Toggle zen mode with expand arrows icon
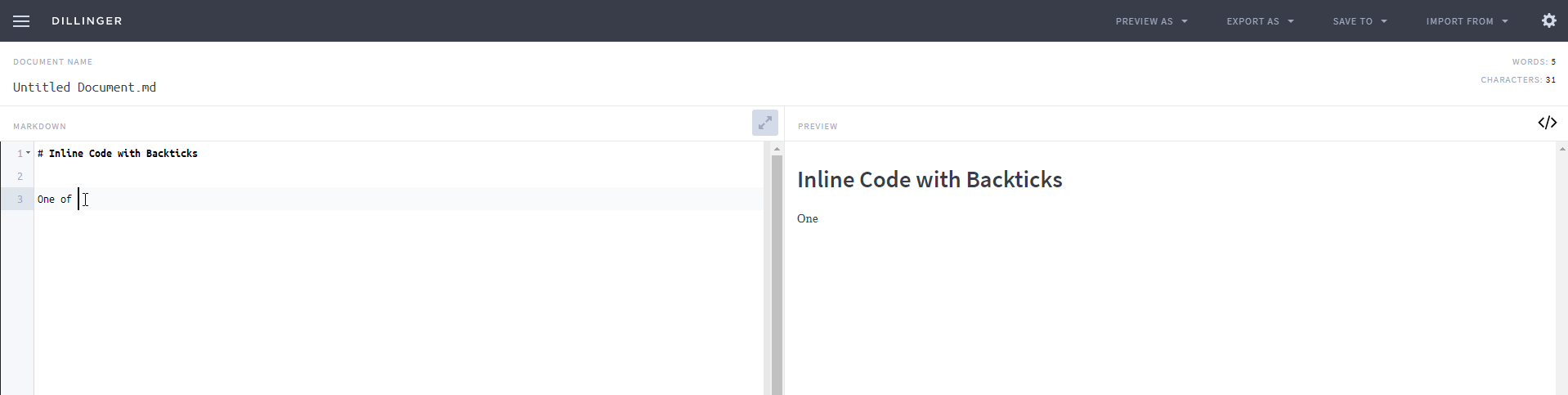Viewport: 1568px width, 395px height. (764, 123)
